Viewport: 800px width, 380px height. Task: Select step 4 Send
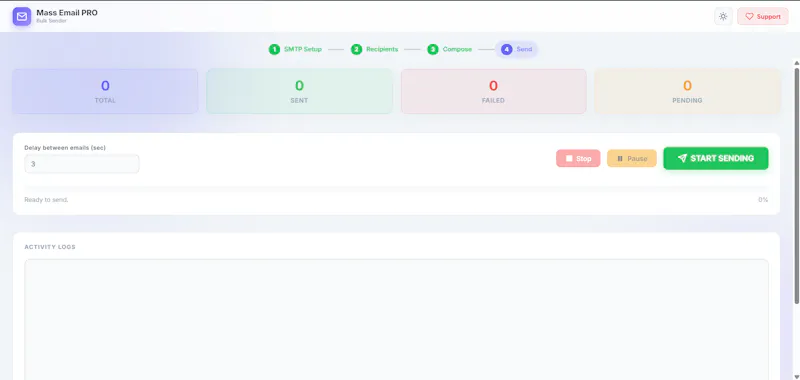516,49
